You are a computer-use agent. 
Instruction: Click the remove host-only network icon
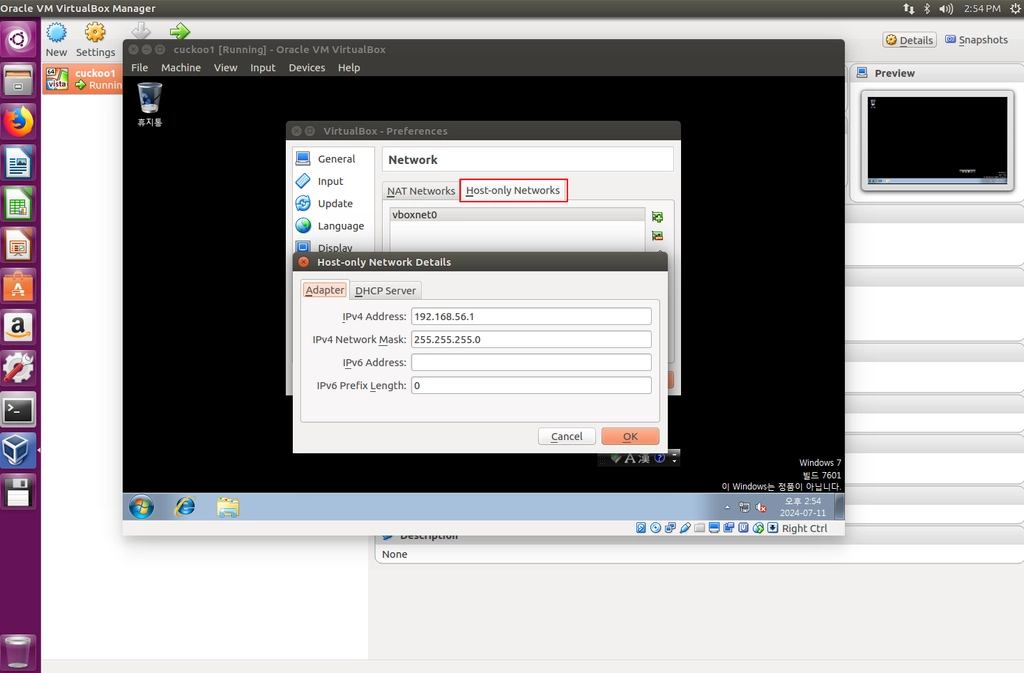[657, 236]
